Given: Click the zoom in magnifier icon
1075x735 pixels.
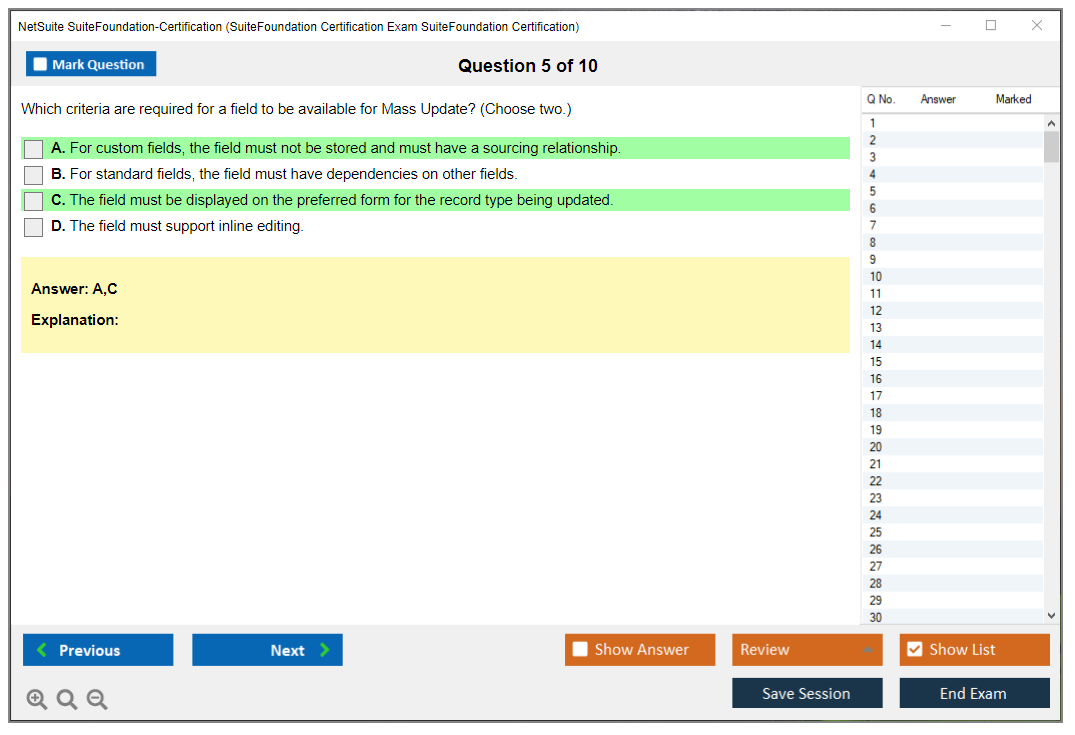Looking at the screenshot, I should pos(36,699).
